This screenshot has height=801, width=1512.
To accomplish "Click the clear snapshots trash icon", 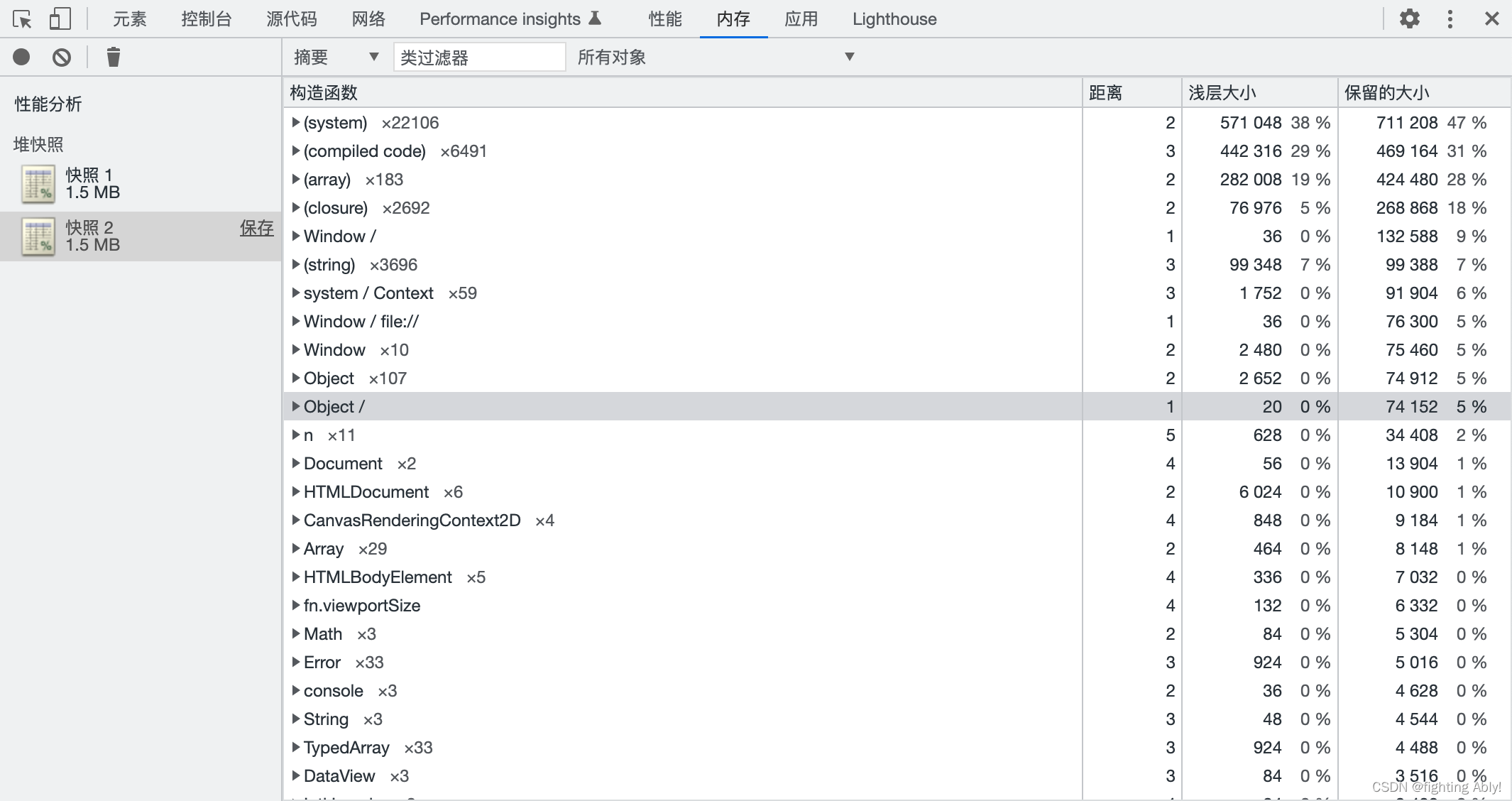I will [x=113, y=56].
